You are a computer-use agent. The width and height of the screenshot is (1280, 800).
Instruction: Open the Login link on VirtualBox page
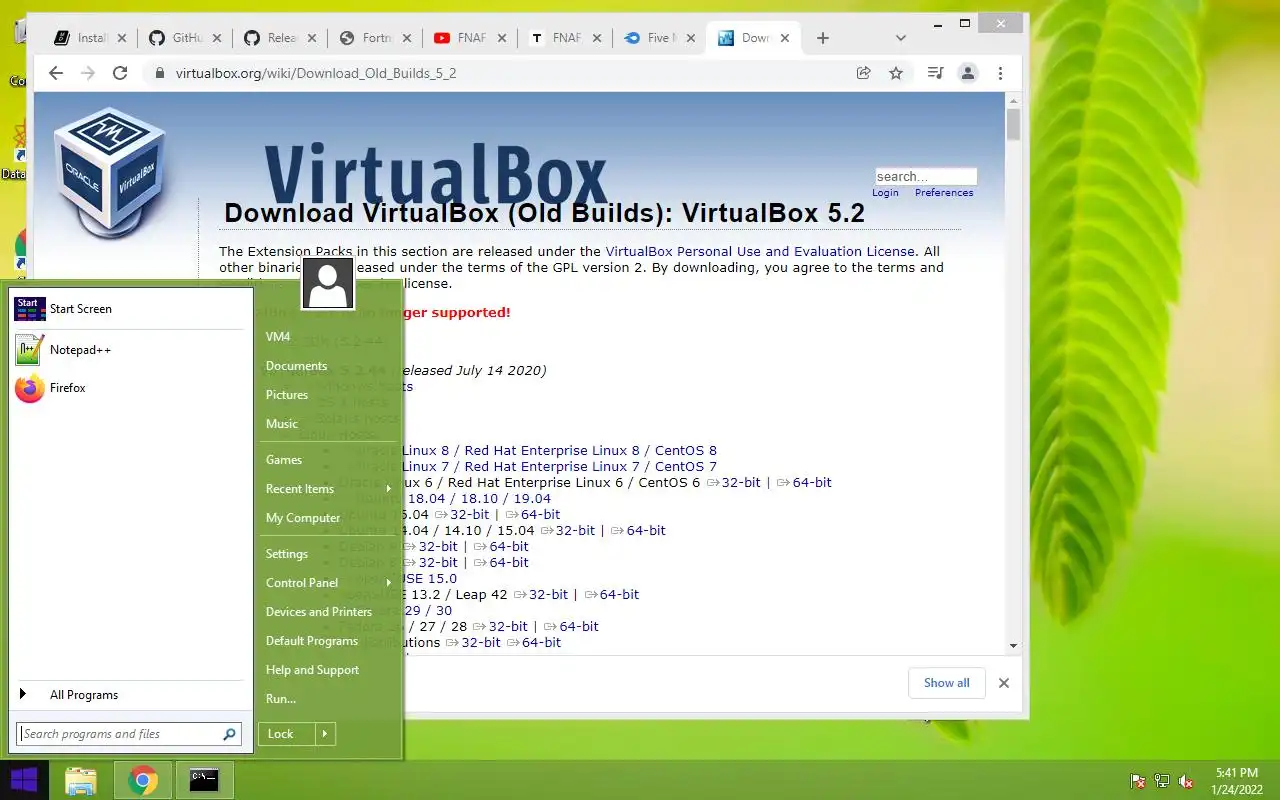[x=885, y=192]
